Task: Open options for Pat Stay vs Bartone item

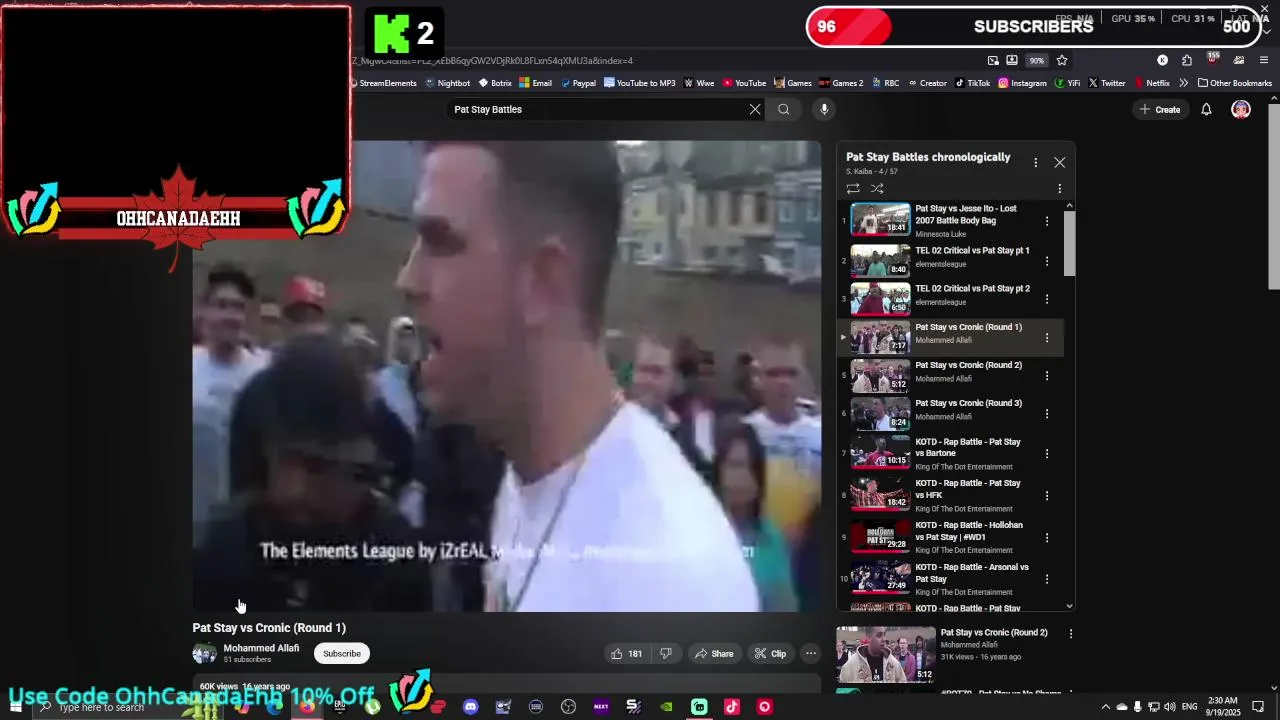Action: click(x=1047, y=454)
